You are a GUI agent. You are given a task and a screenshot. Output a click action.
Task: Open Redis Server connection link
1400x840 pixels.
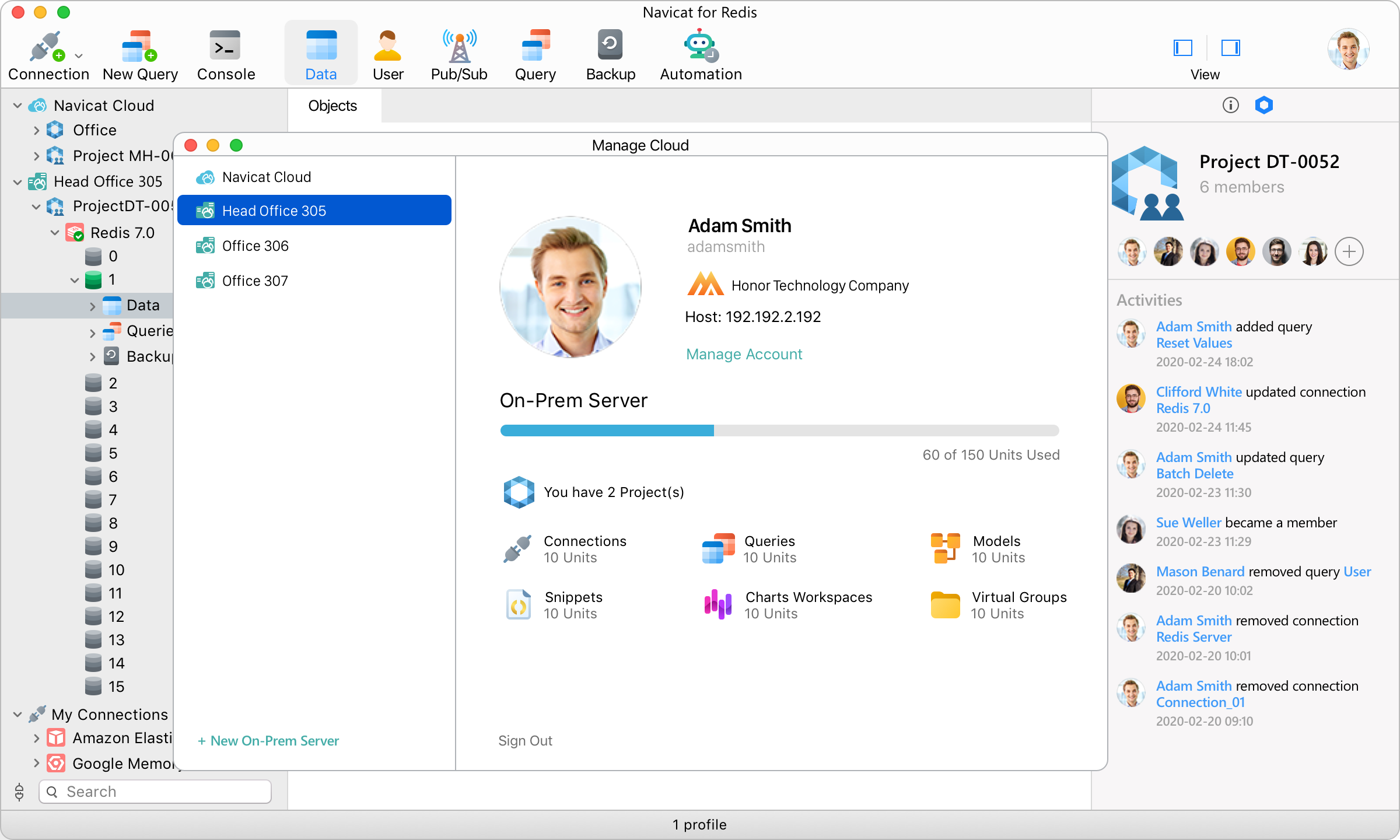point(1193,637)
